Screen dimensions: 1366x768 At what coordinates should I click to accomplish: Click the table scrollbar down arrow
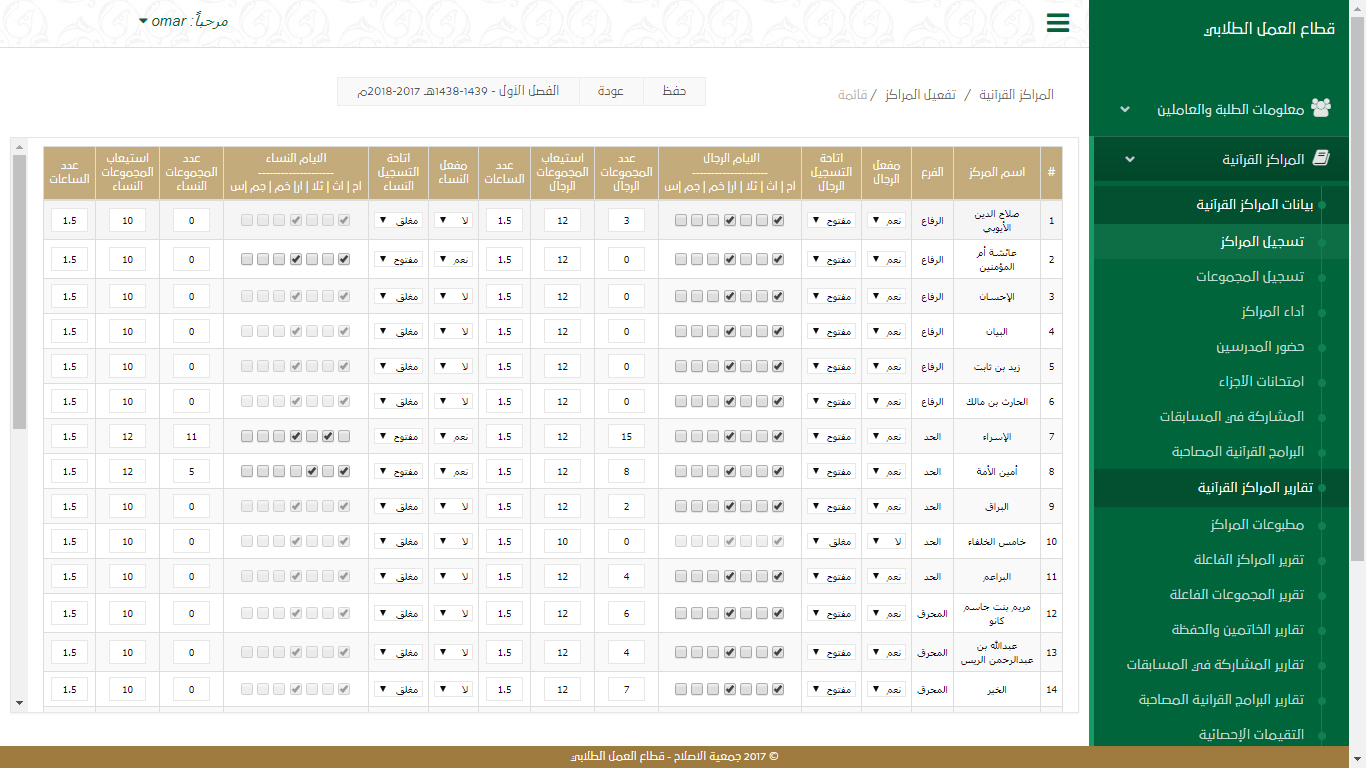(x=19, y=703)
